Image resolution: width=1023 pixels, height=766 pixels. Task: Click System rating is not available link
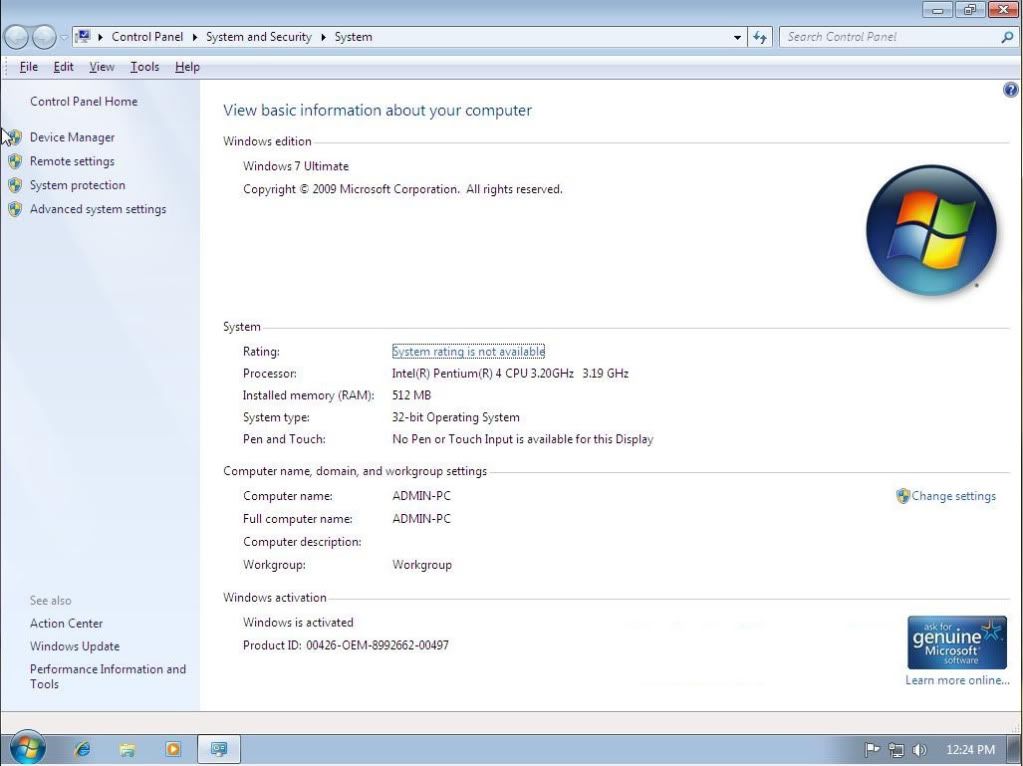click(468, 352)
